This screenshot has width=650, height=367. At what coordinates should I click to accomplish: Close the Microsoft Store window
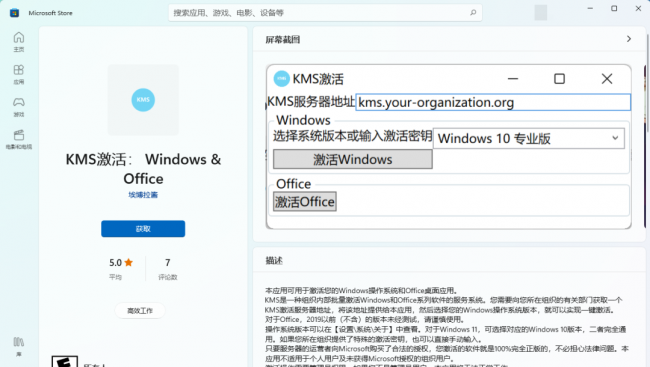point(638,8)
